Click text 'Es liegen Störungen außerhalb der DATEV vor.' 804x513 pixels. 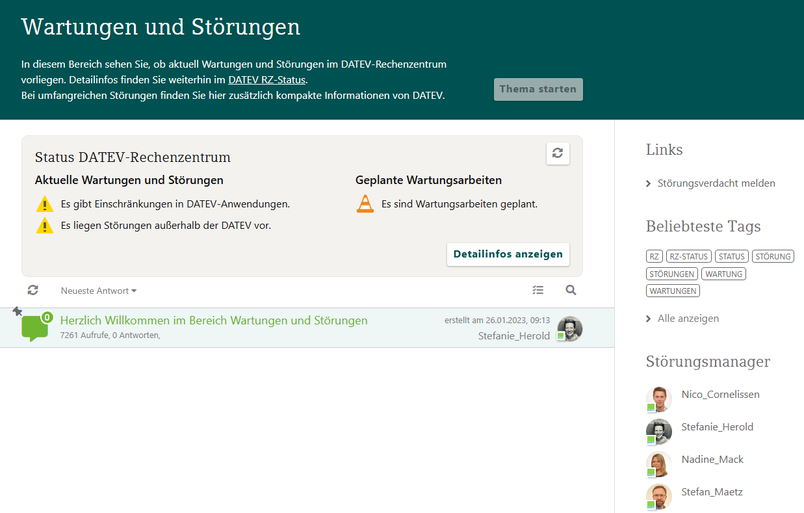pos(166,226)
